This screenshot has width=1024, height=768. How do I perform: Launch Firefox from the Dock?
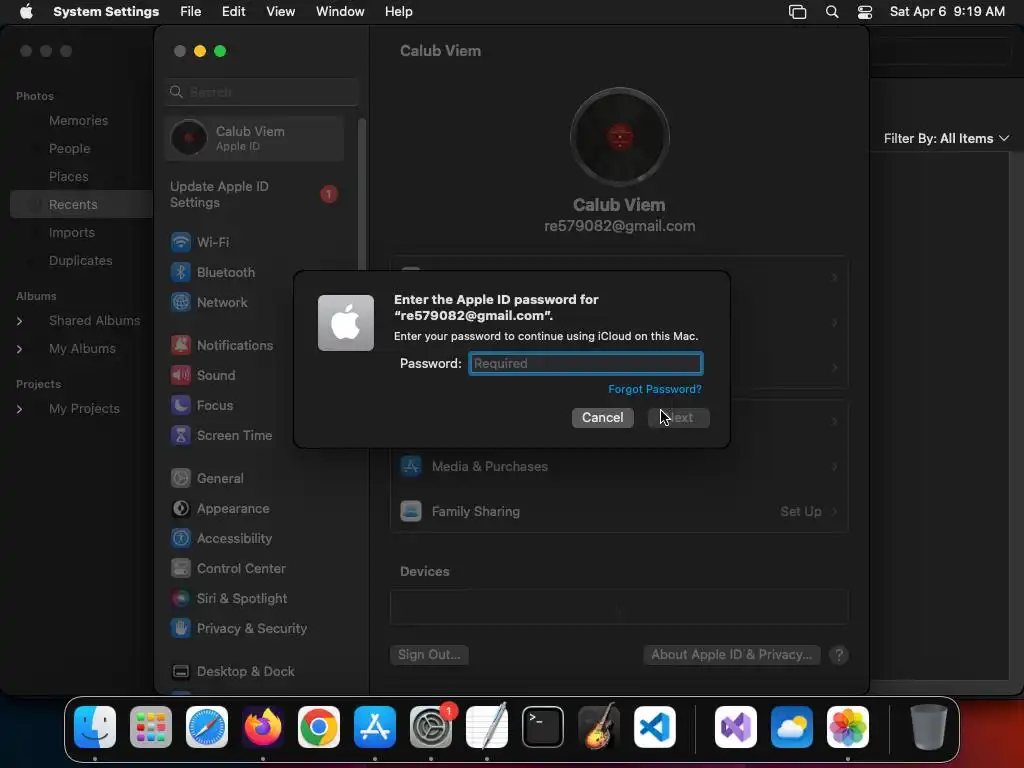tap(263, 727)
